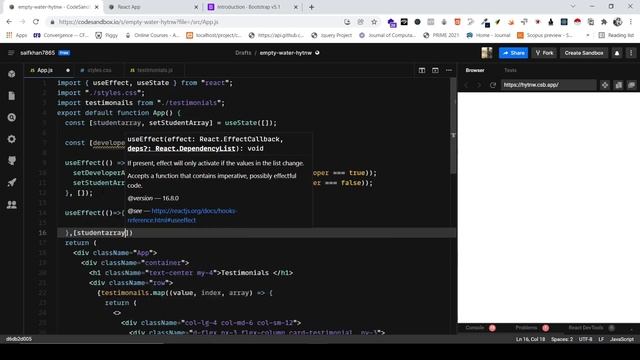Click Ln 16, Col 18 status
The image size is (640, 360).
(530, 340)
